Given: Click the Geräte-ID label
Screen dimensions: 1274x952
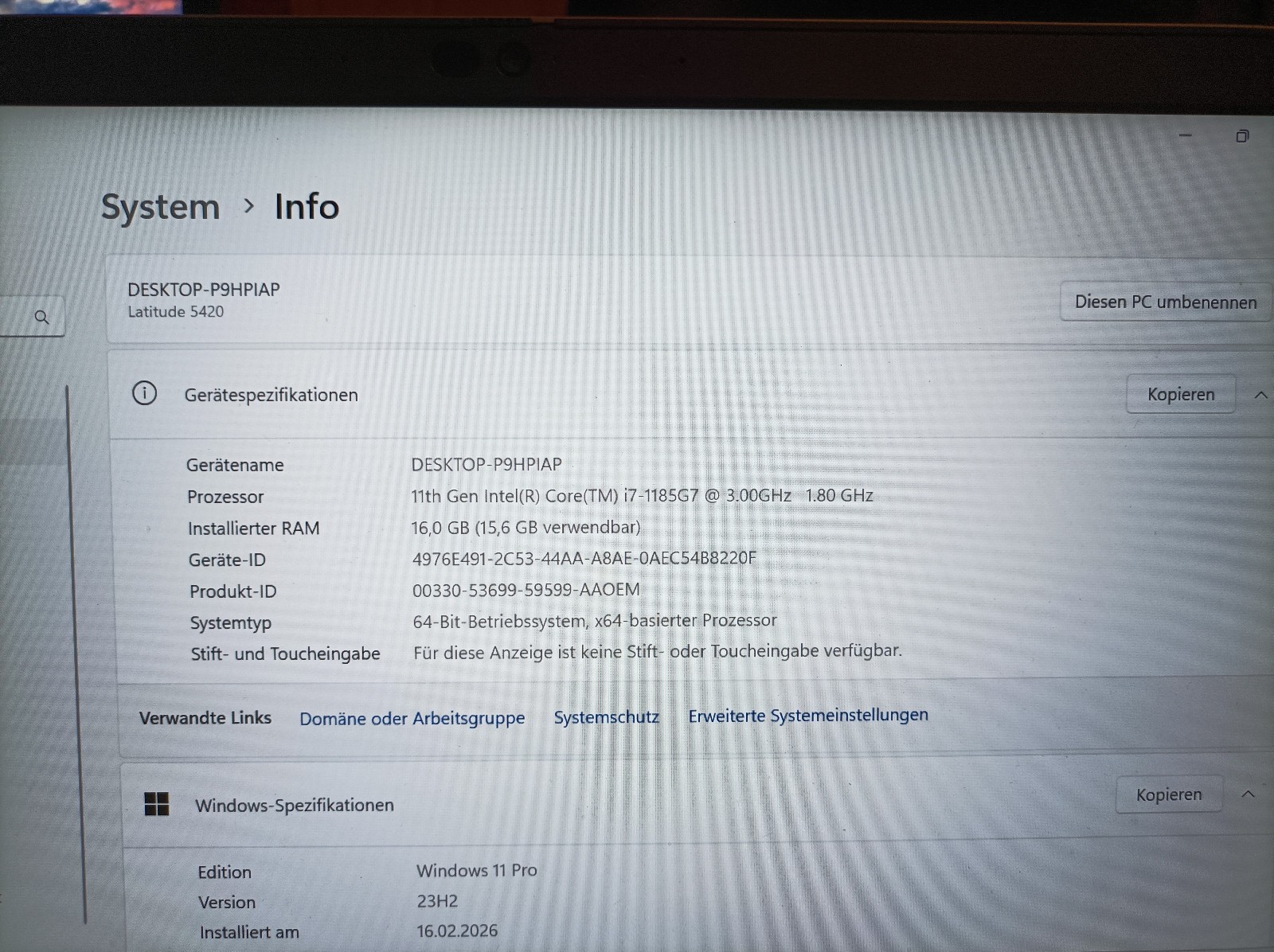Looking at the screenshot, I should [x=227, y=560].
